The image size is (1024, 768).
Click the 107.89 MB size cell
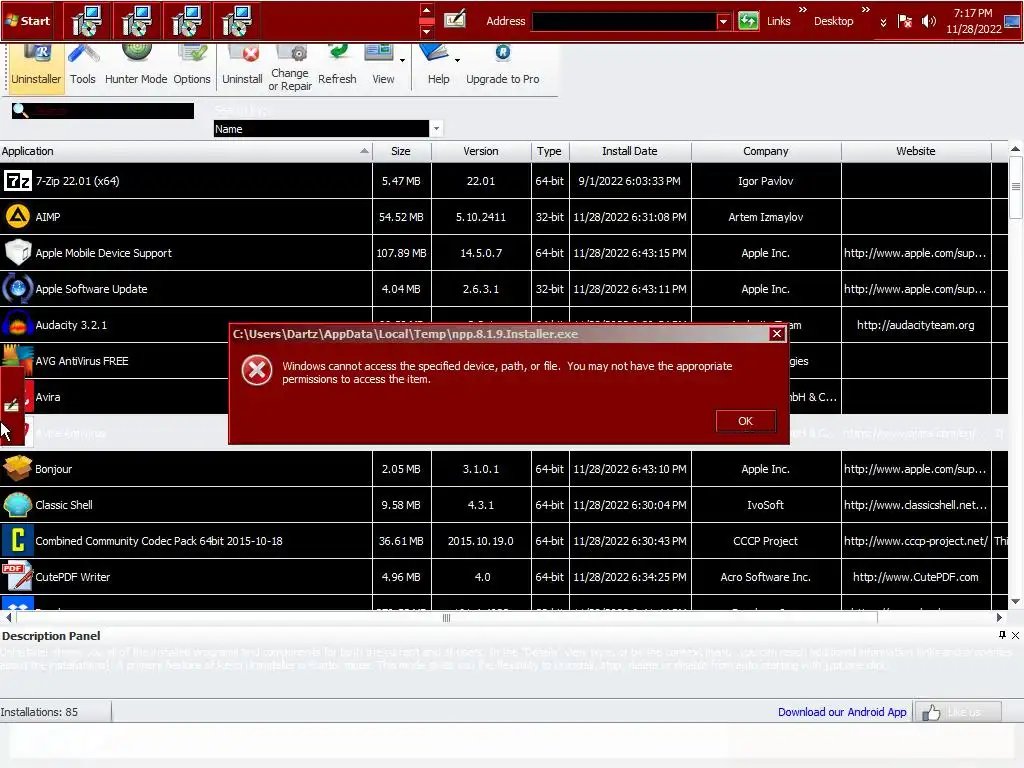point(401,253)
